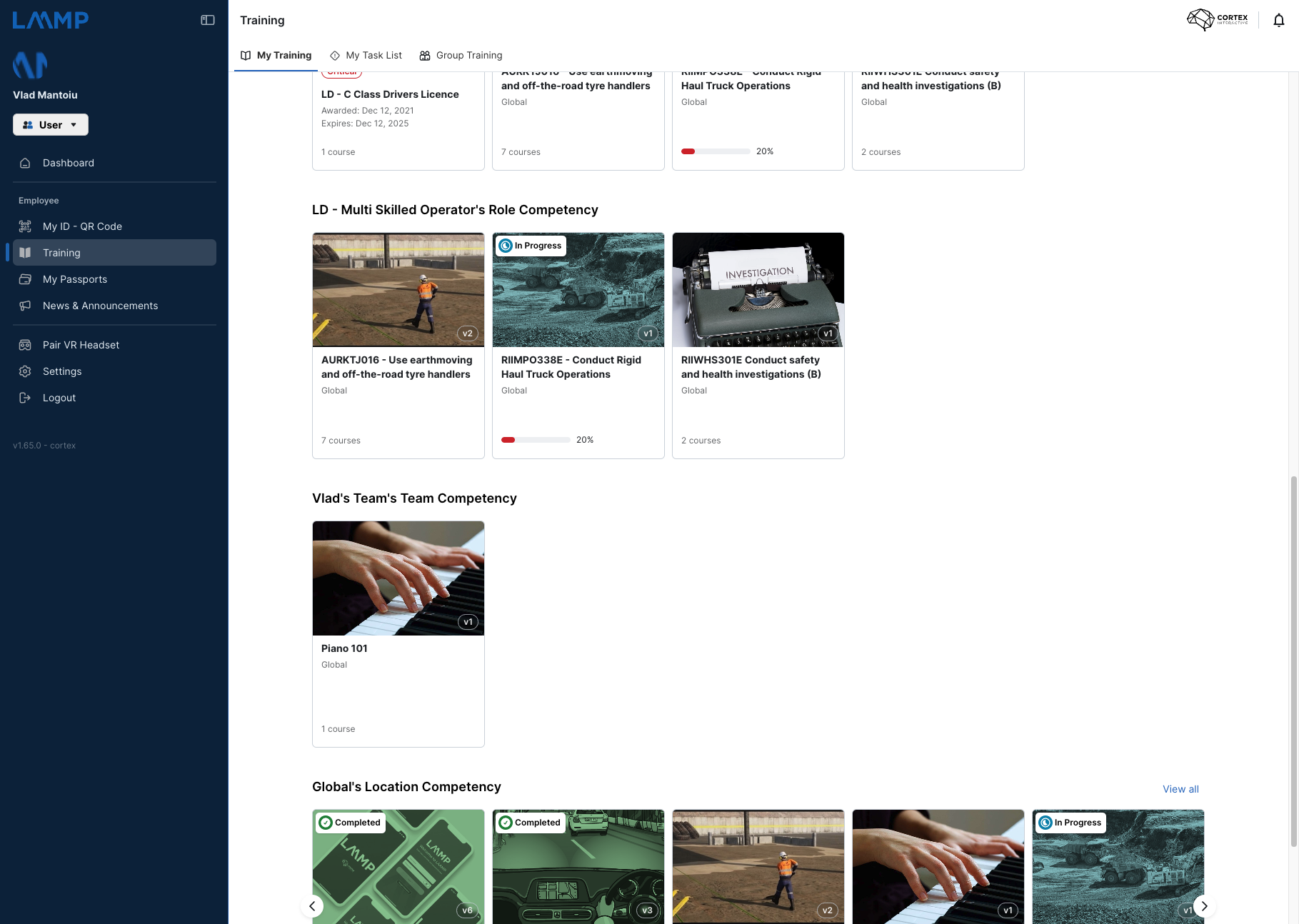Switch to Group Training tab
The image size is (1299, 924).
coord(461,56)
